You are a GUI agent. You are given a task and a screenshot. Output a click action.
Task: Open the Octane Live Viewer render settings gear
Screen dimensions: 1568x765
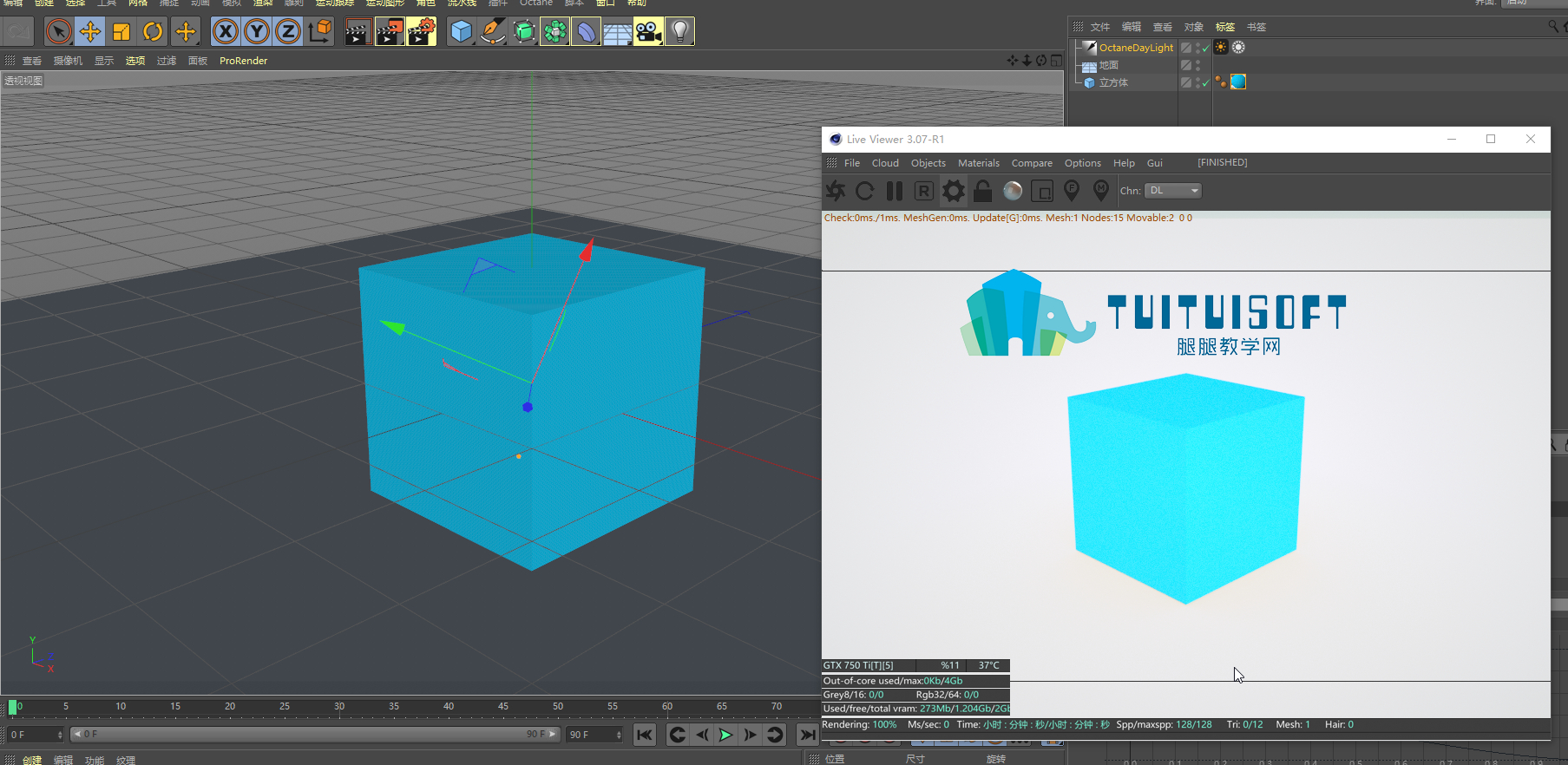(x=953, y=191)
